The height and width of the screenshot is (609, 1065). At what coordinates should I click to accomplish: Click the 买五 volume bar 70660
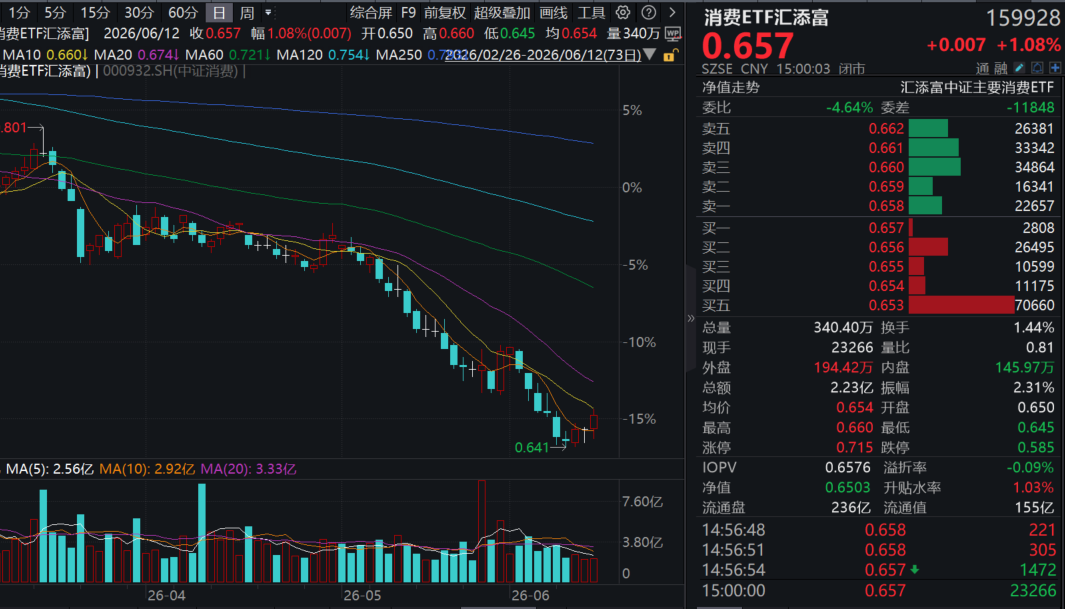tap(961, 305)
